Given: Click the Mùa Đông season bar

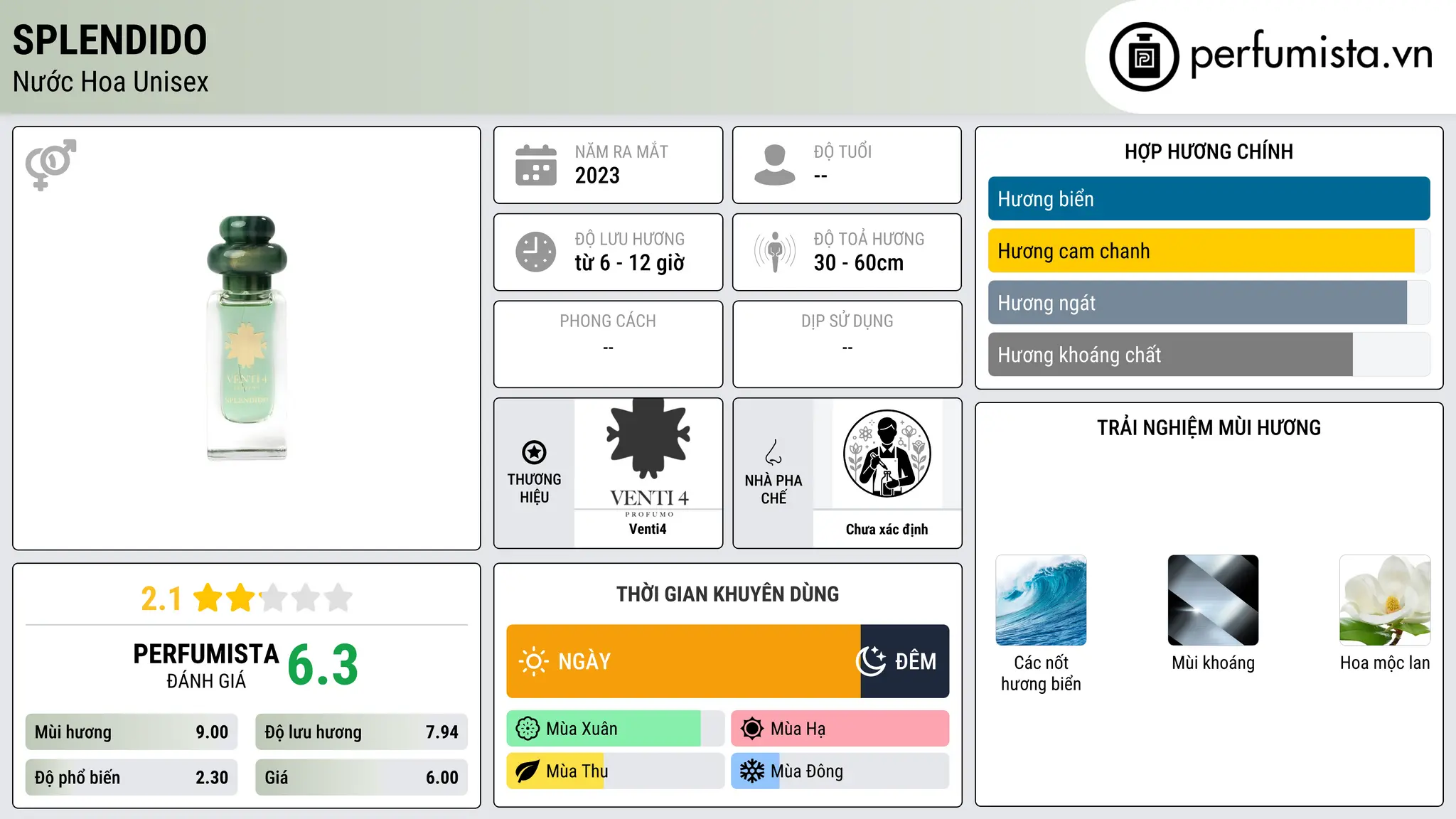Looking at the screenshot, I should point(840,771).
